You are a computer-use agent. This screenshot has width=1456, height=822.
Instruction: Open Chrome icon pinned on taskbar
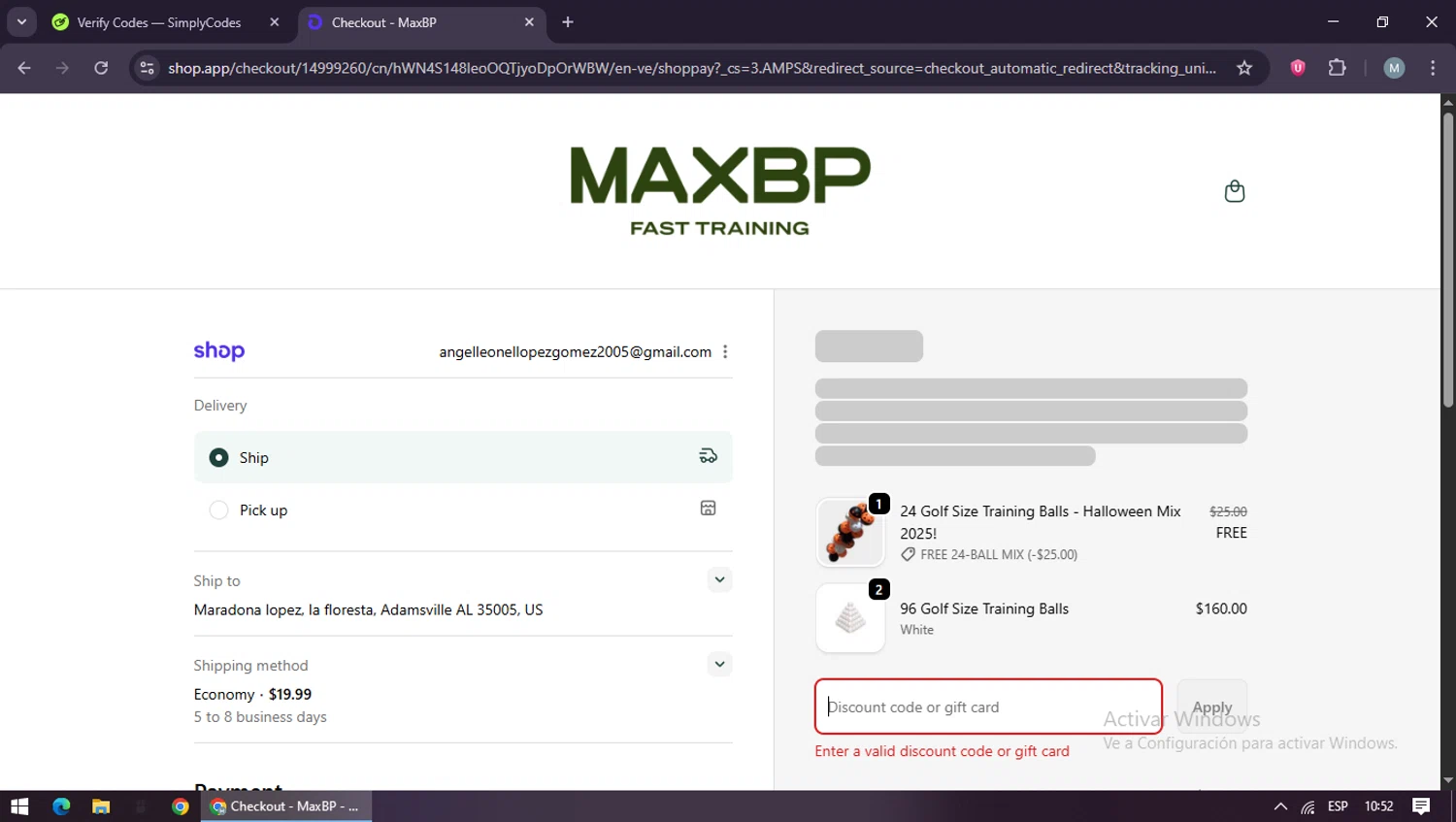(181, 806)
